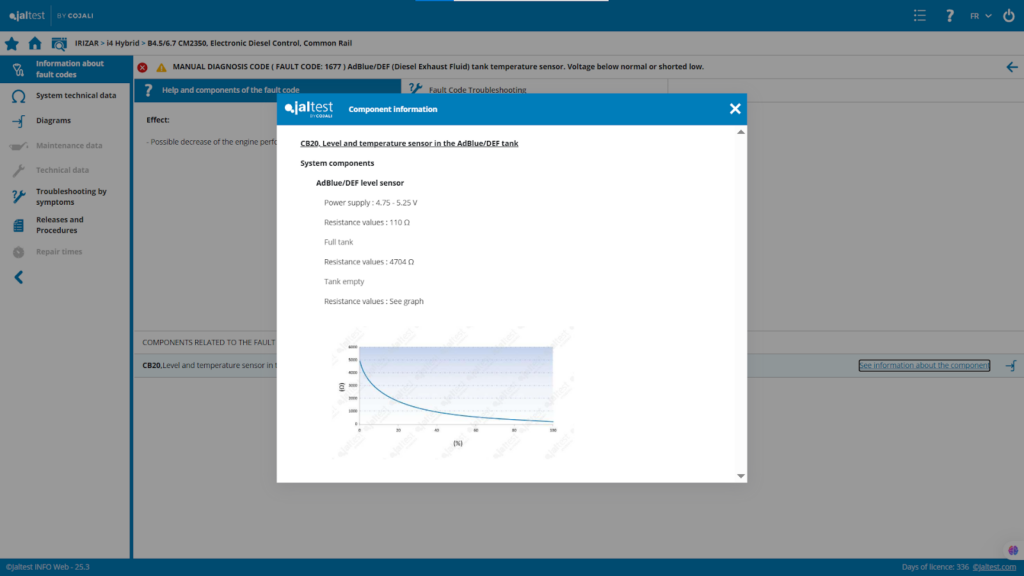The image size is (1024, 576).
Task: Close the Component information dialog
Action: click(x=735, y=109)
